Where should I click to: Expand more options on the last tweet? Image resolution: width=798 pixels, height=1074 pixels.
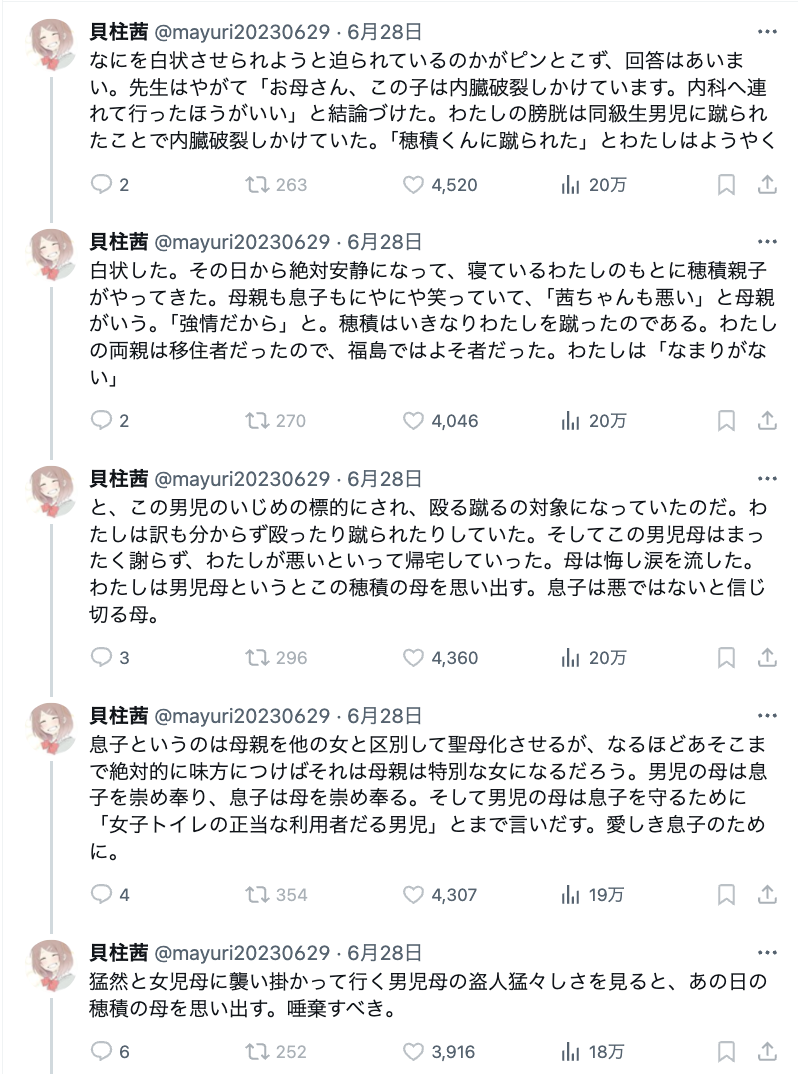pyautogui.click(x=767, y=952)
